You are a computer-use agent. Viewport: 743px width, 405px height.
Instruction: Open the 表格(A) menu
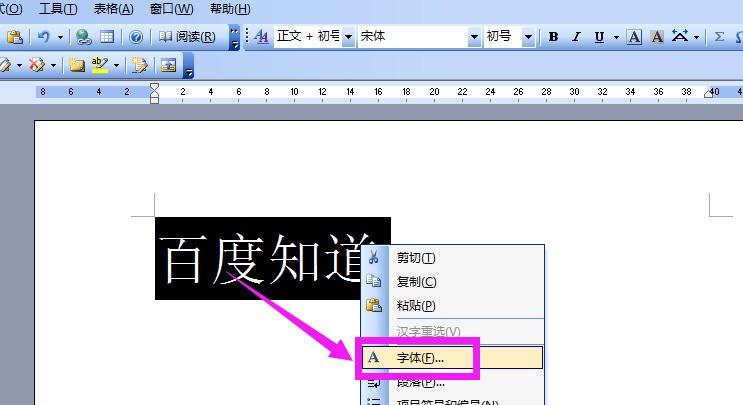pyautogui.click(x=113, y=9)
